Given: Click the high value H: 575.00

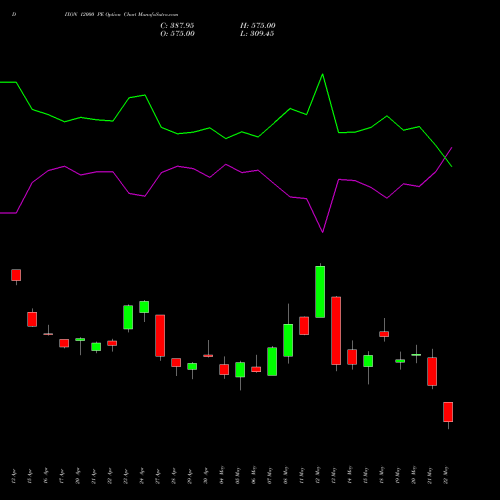Looking at the screenshot, I should point(258,26).
